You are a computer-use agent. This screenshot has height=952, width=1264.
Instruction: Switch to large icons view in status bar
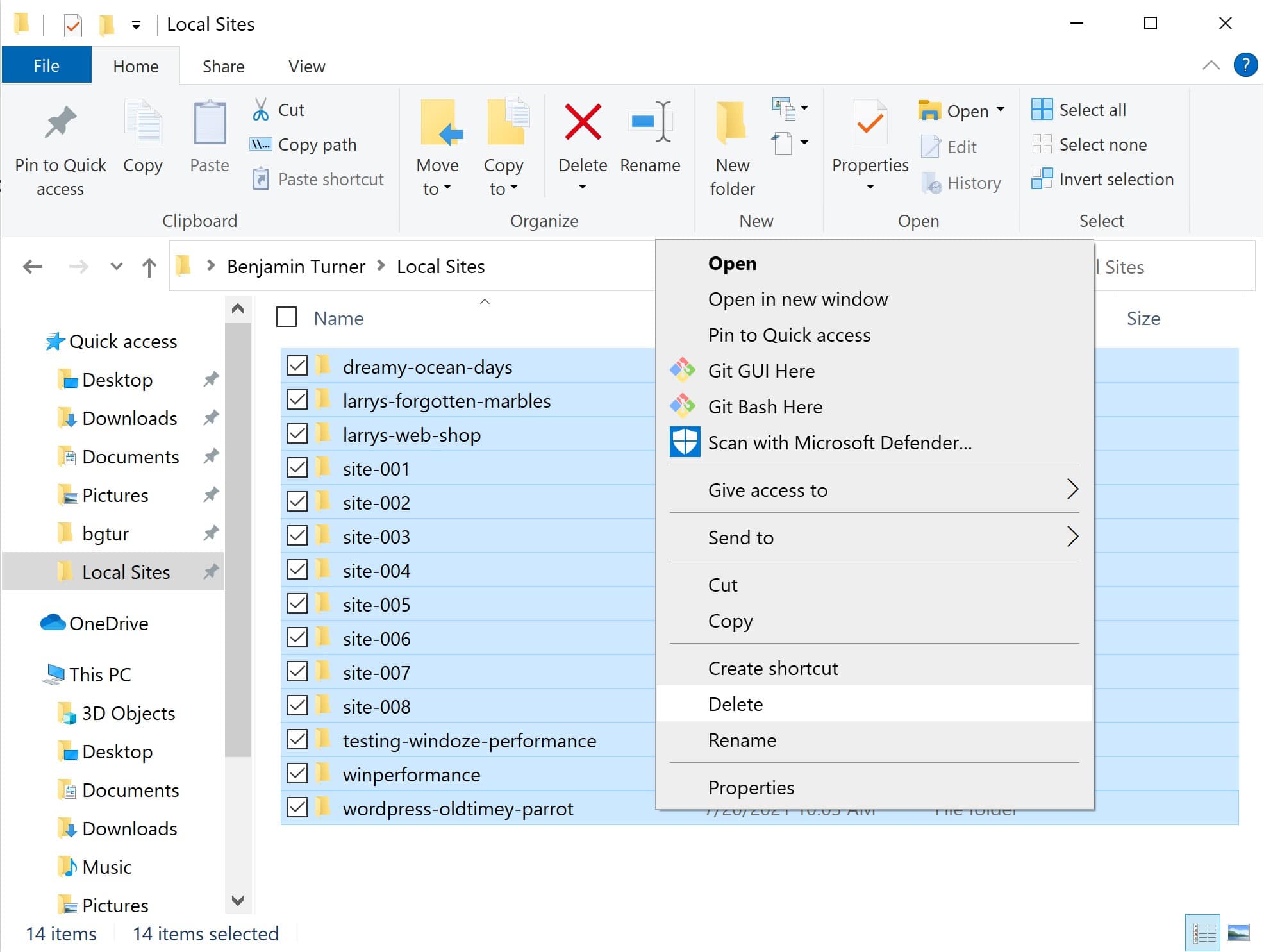pos(1238,933)
